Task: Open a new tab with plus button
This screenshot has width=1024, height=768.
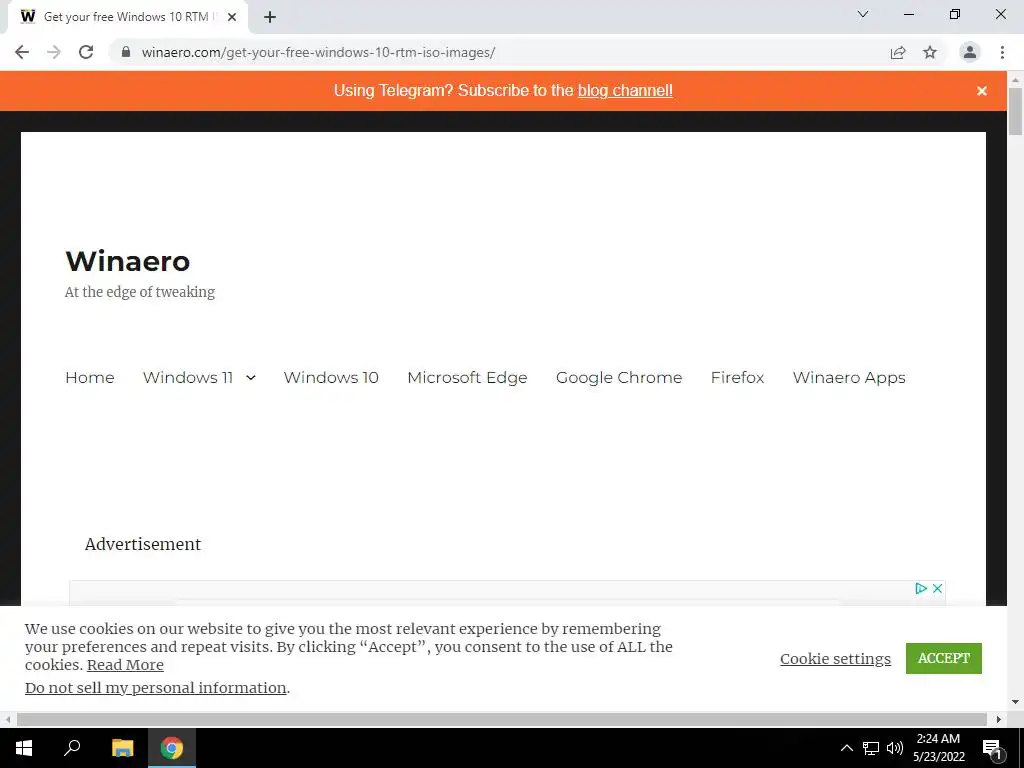Action: pos(270,17)
